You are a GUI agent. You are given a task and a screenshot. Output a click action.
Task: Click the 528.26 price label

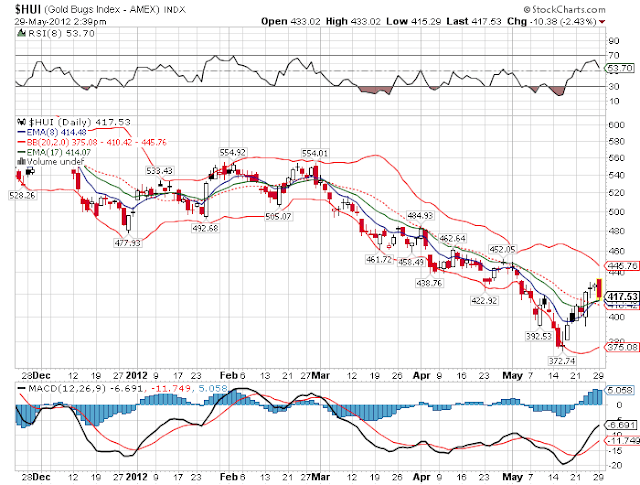click(x=22, y=196)
